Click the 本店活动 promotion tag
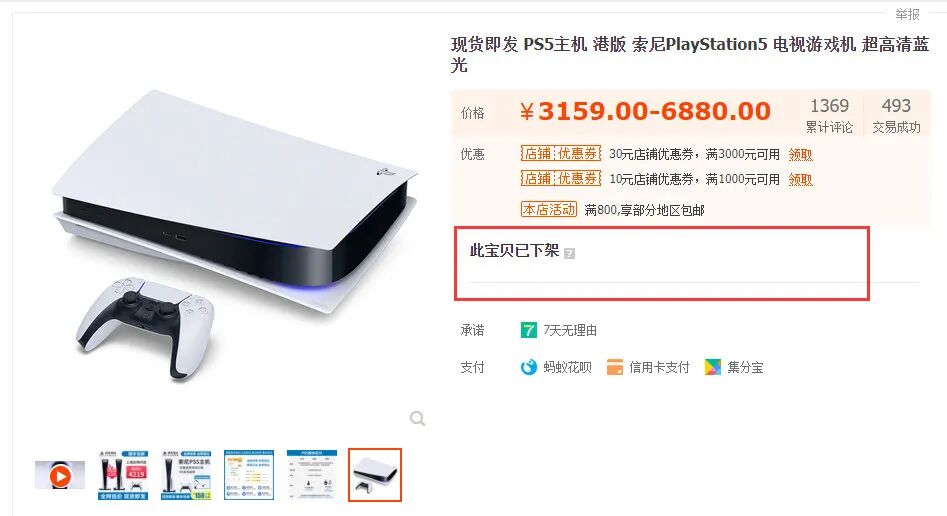 (548, 210)
